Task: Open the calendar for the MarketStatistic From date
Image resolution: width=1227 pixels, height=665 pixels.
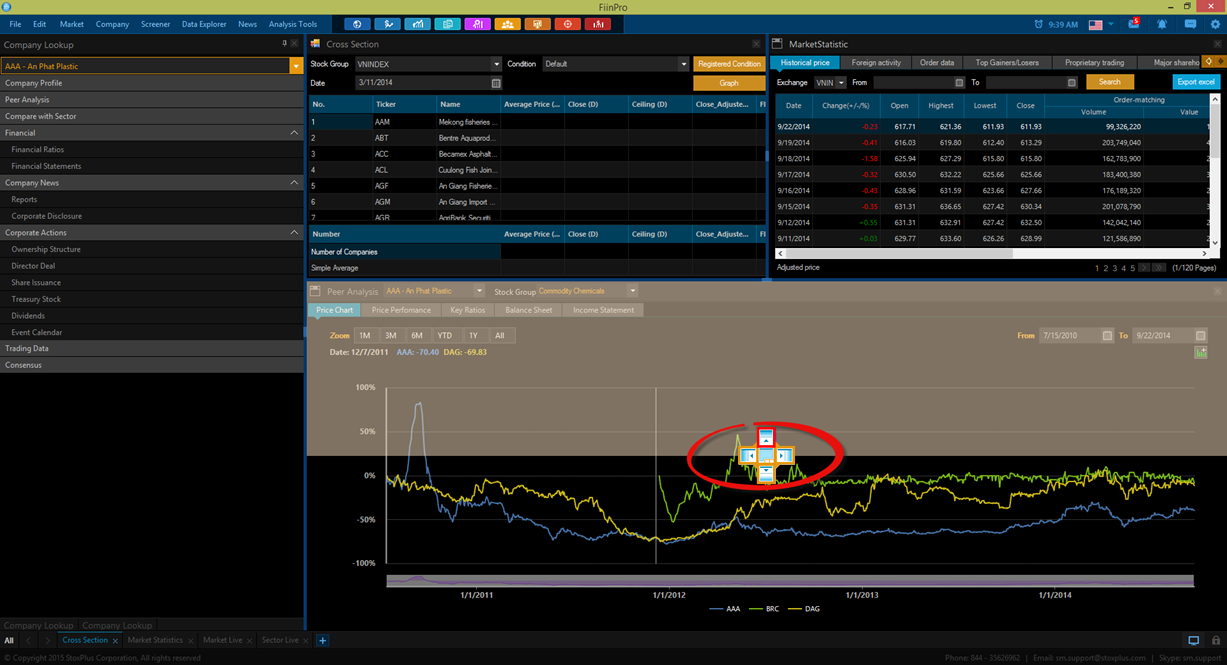Action: tap(959, 82)
